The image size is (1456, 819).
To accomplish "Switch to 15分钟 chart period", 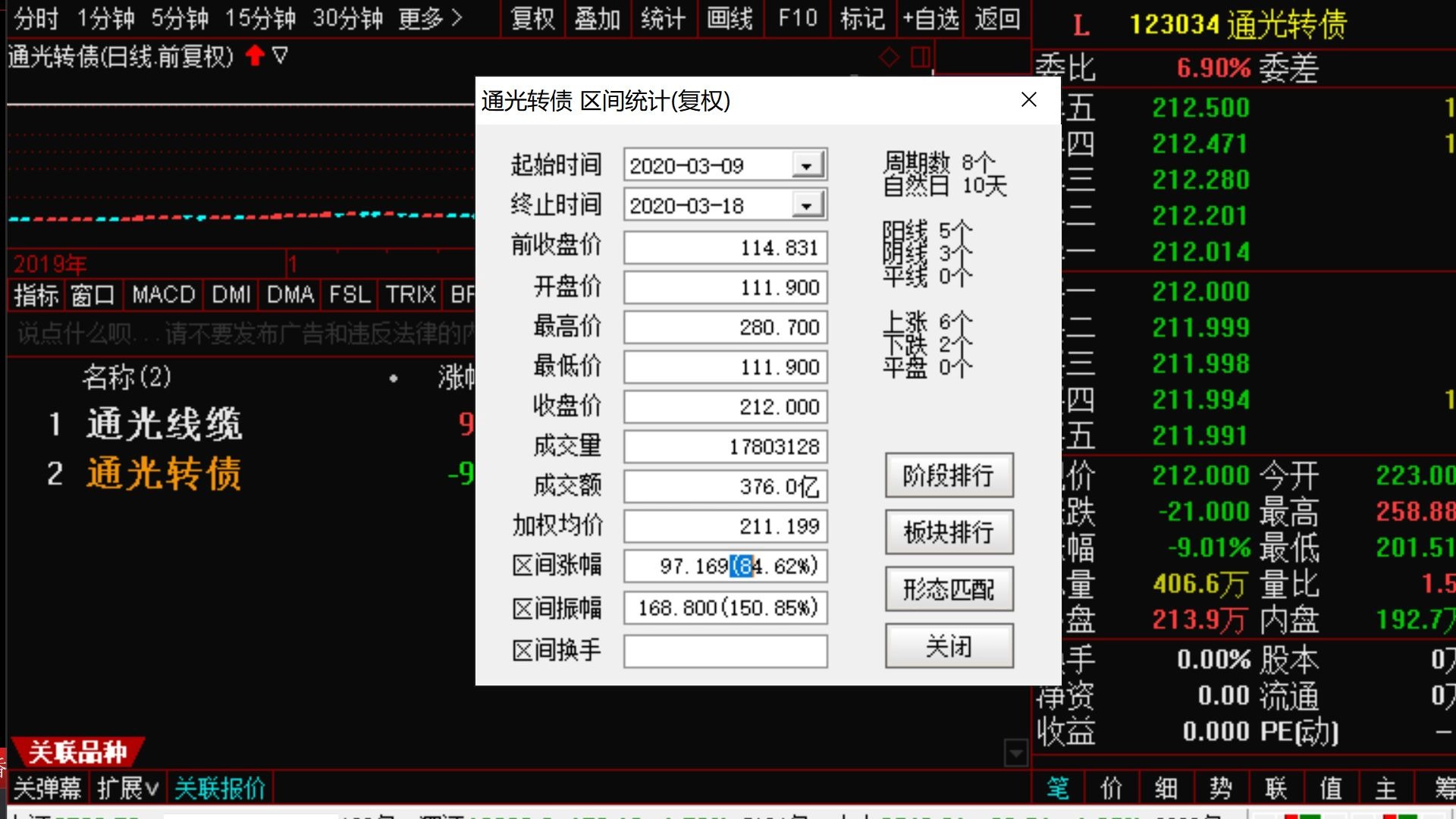I will tap(259, 18).
